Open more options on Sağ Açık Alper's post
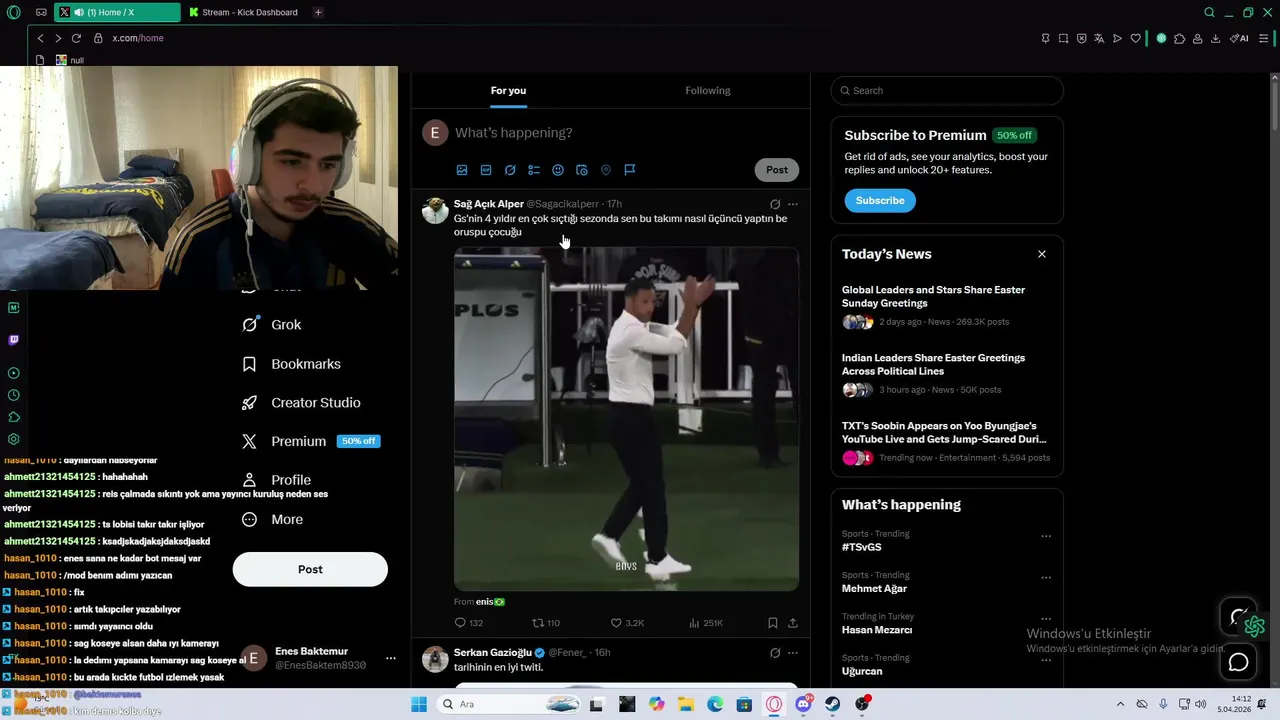Viewport: 1280px width, 720px height. [793, 204]
